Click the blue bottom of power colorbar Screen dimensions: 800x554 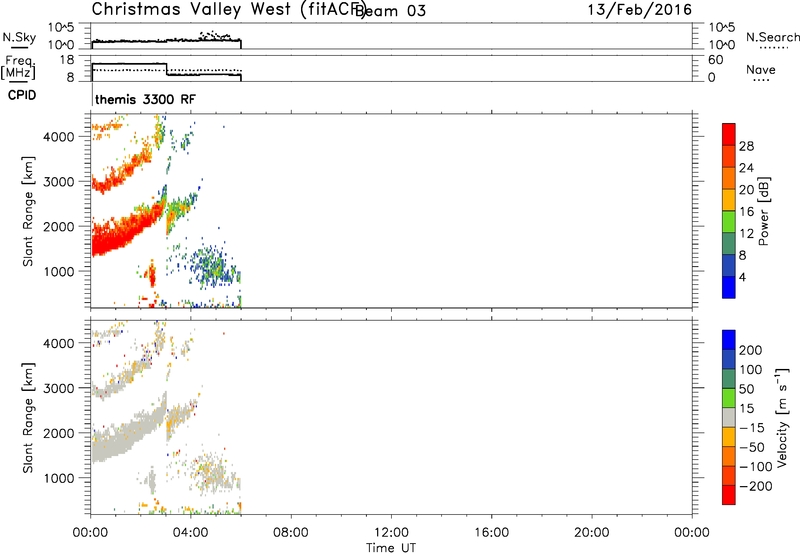pos(729,287)
